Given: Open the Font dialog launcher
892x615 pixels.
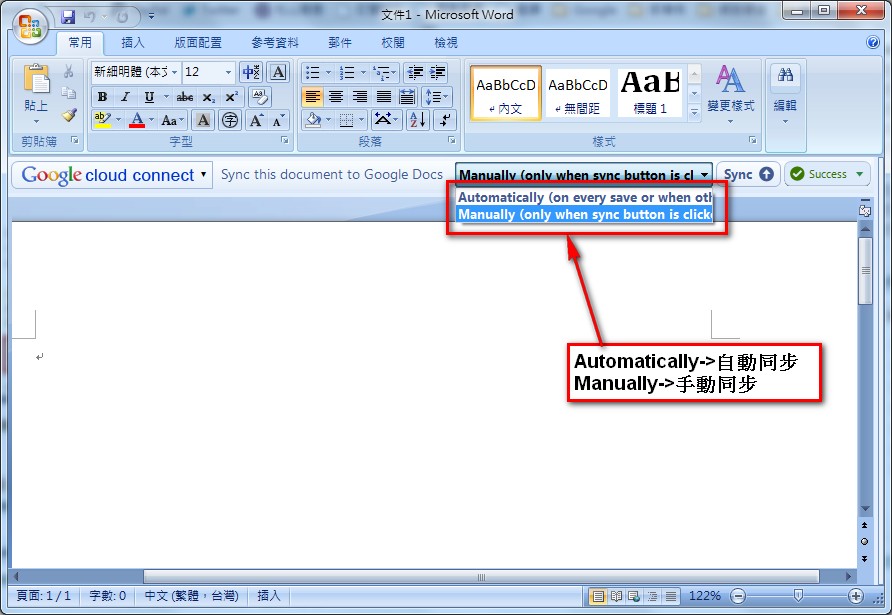Looking at the screenshot, I should pos(284,141).
